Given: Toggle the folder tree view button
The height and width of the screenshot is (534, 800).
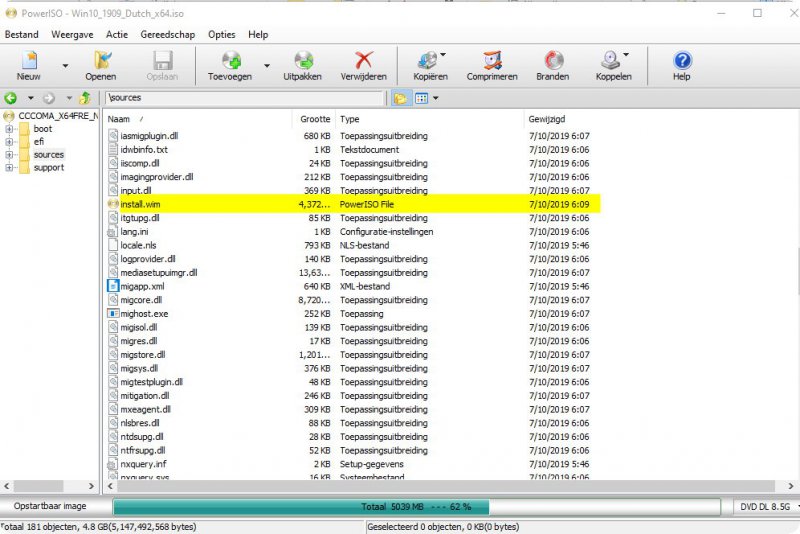Looking at the screenshot, I should (x=400, y=98).
